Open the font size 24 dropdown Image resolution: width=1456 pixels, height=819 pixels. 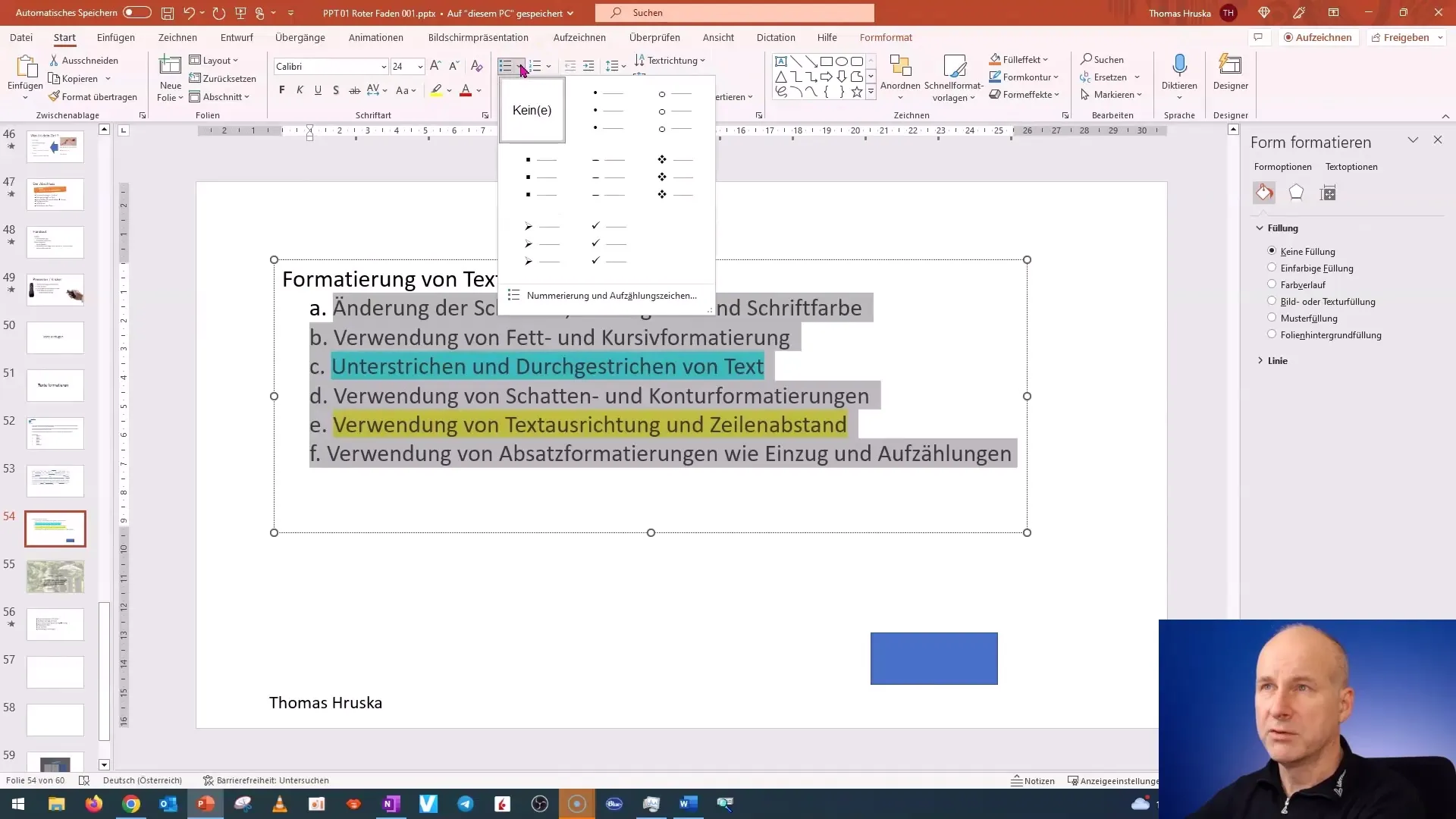pyautogui.click(x=420, y=67)
